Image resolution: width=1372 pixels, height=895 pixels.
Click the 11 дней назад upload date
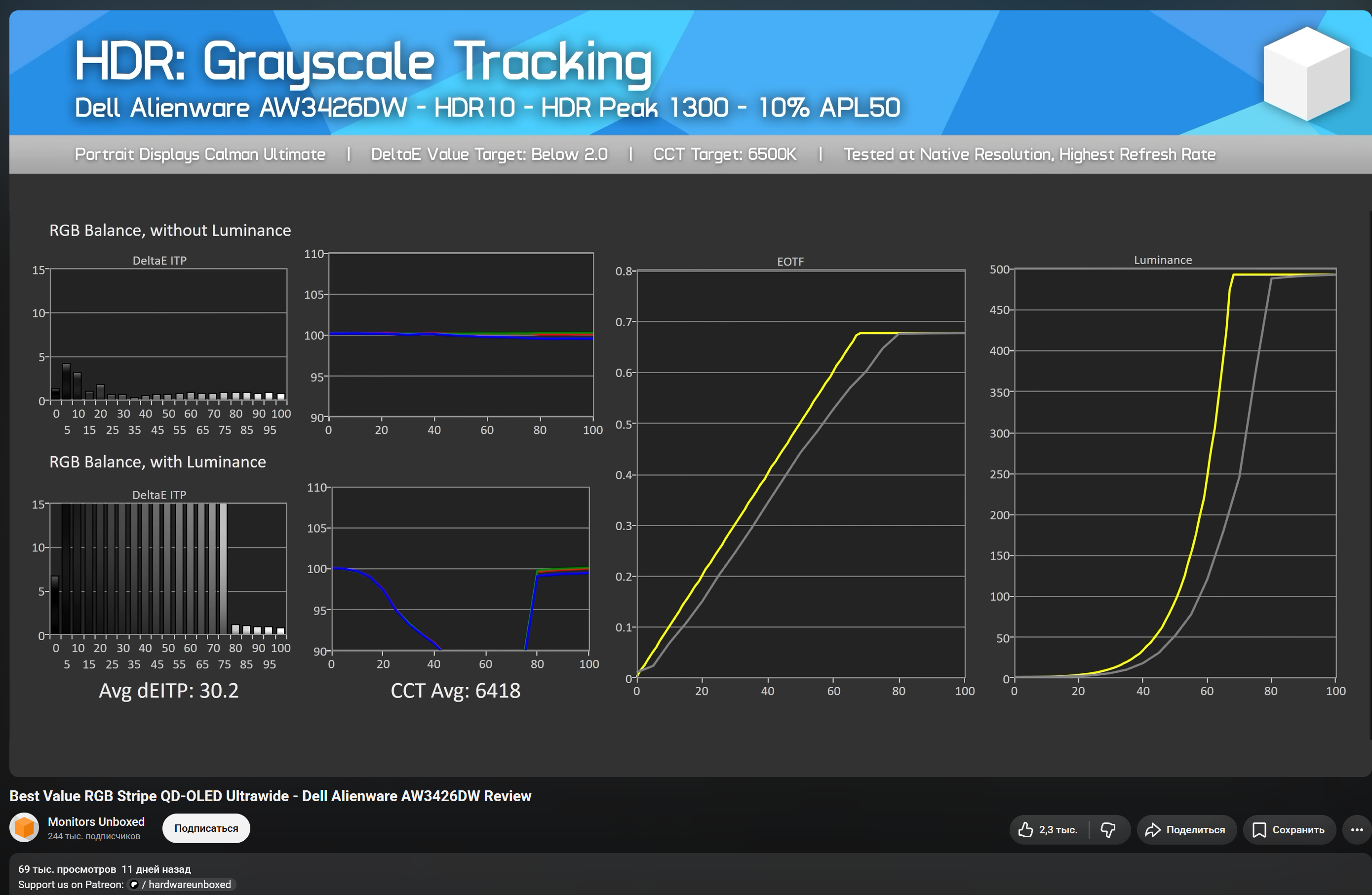pyautogui.click(x=156, y=869)
